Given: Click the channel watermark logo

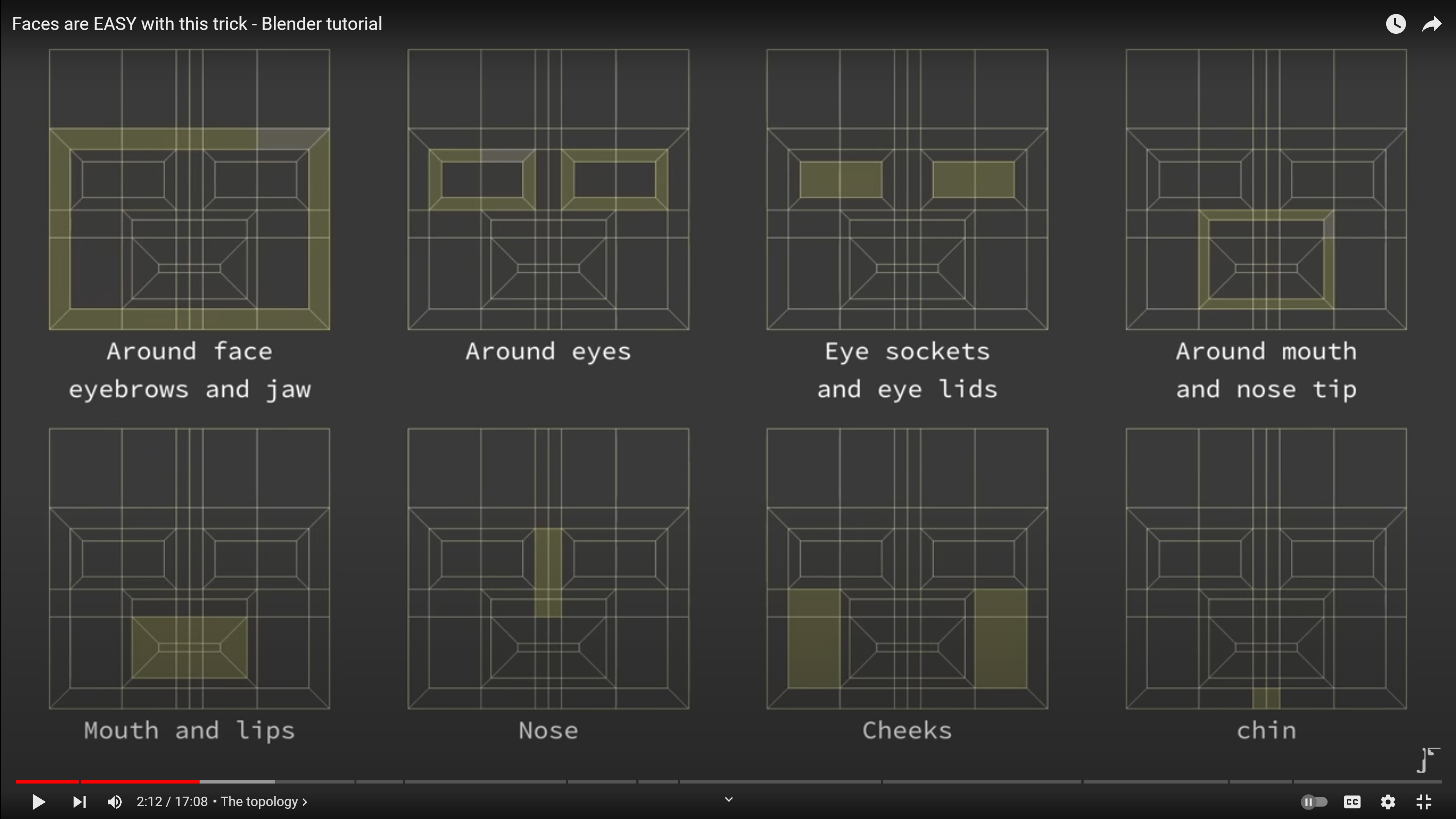Looking at the screenshot, I should point(1428,759).
